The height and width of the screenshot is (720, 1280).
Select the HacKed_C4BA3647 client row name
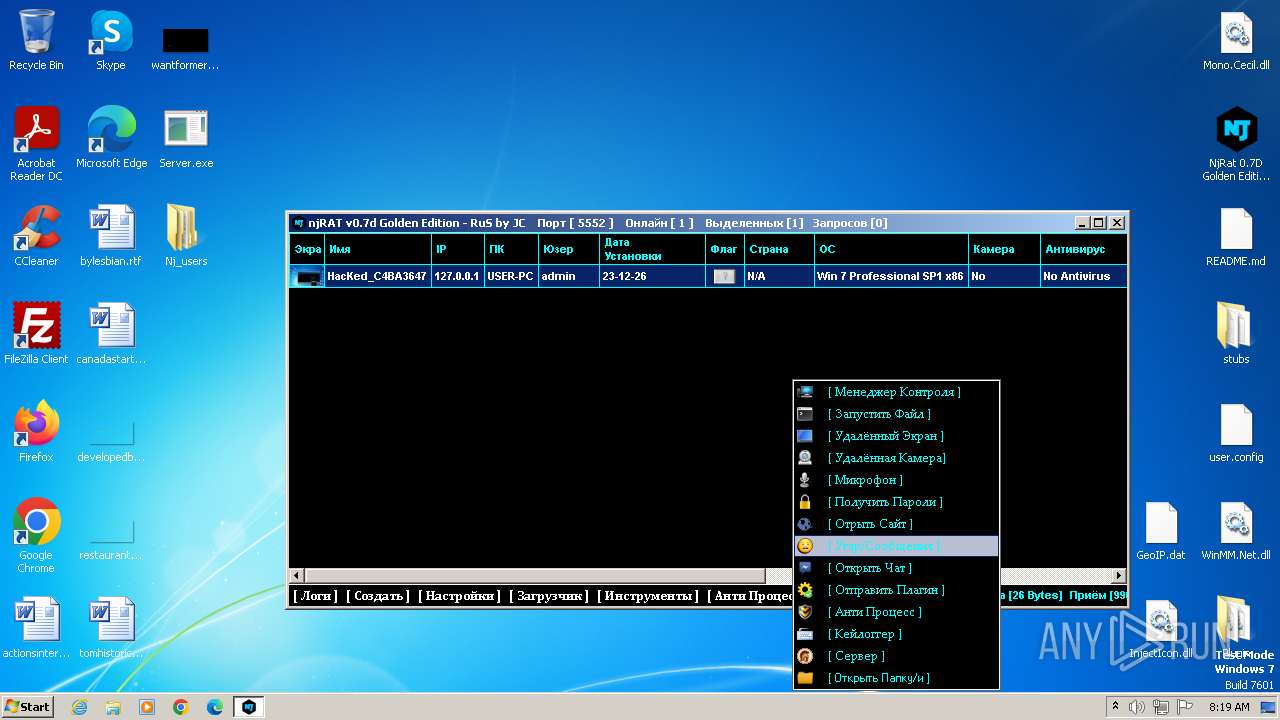[x=376, y=276]
